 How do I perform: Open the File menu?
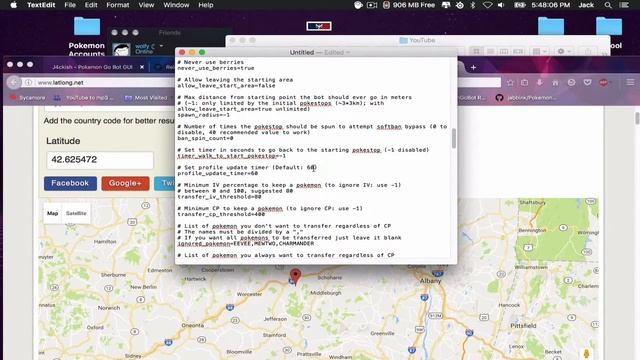point(70,5)
